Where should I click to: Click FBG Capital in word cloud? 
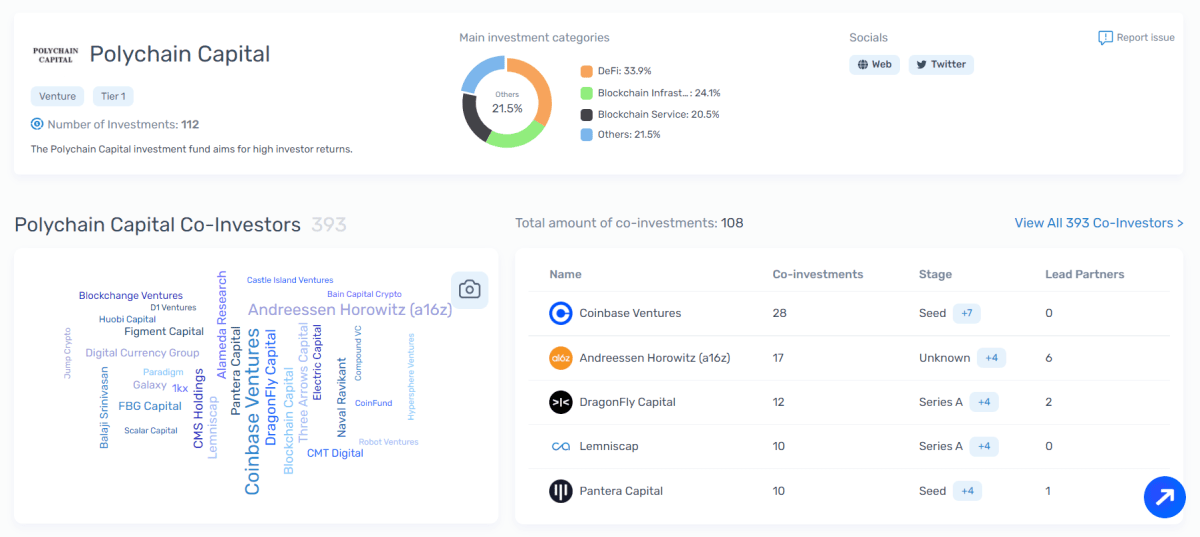150,406
